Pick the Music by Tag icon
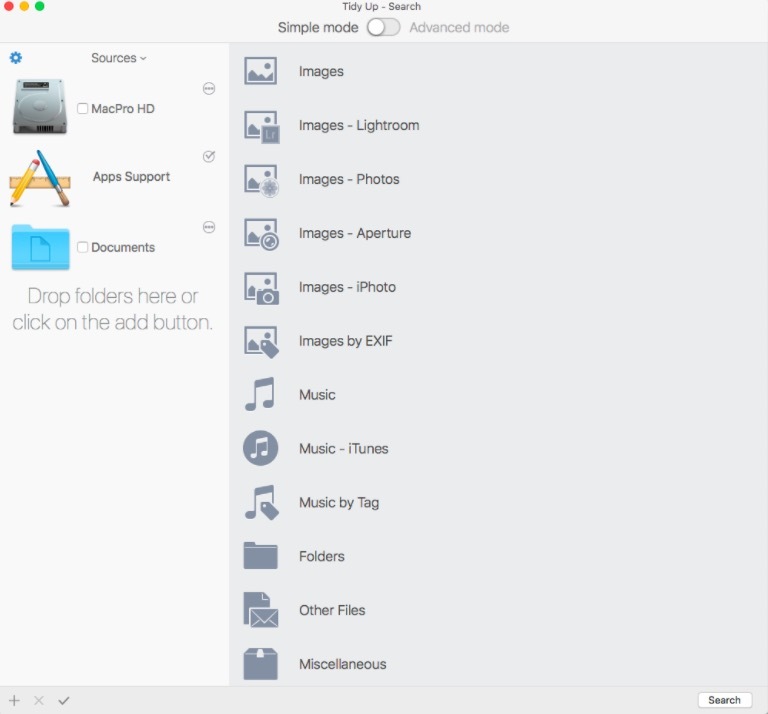The height and width of the screenshot is (714, 768). (x=261, y=503)
